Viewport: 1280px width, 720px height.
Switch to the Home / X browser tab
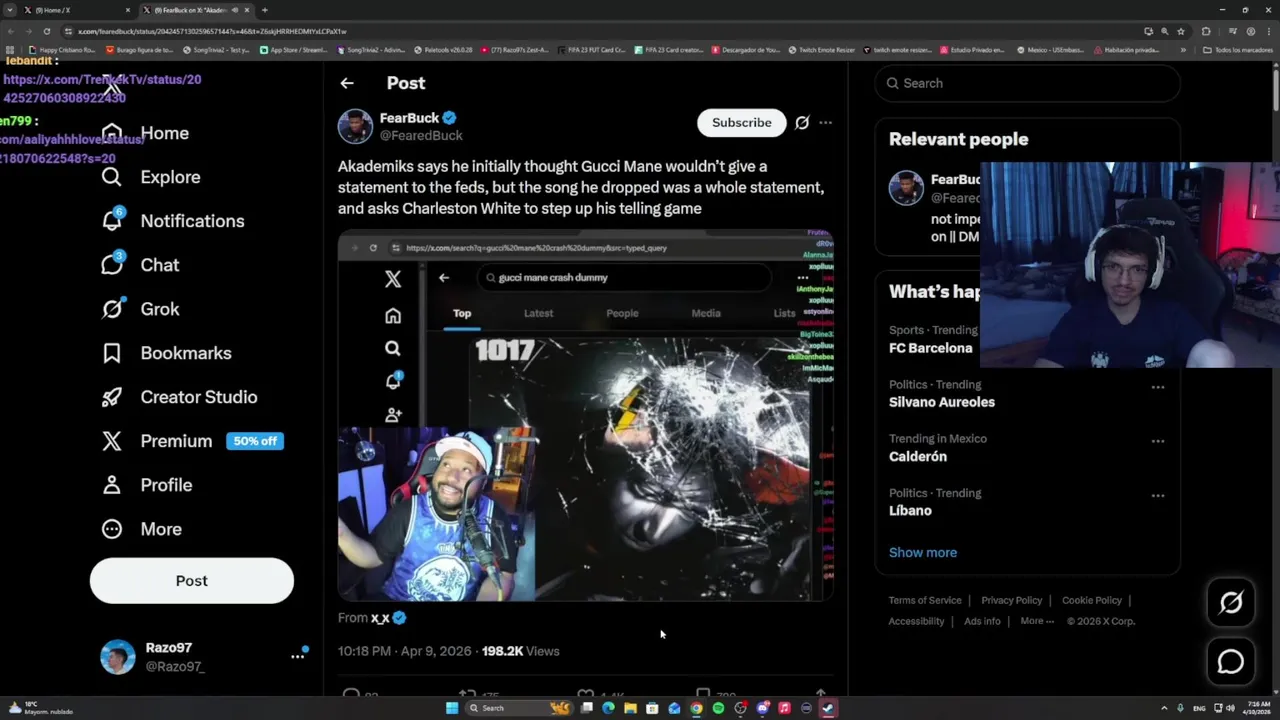pyautogui.click(x=78, y=10)
